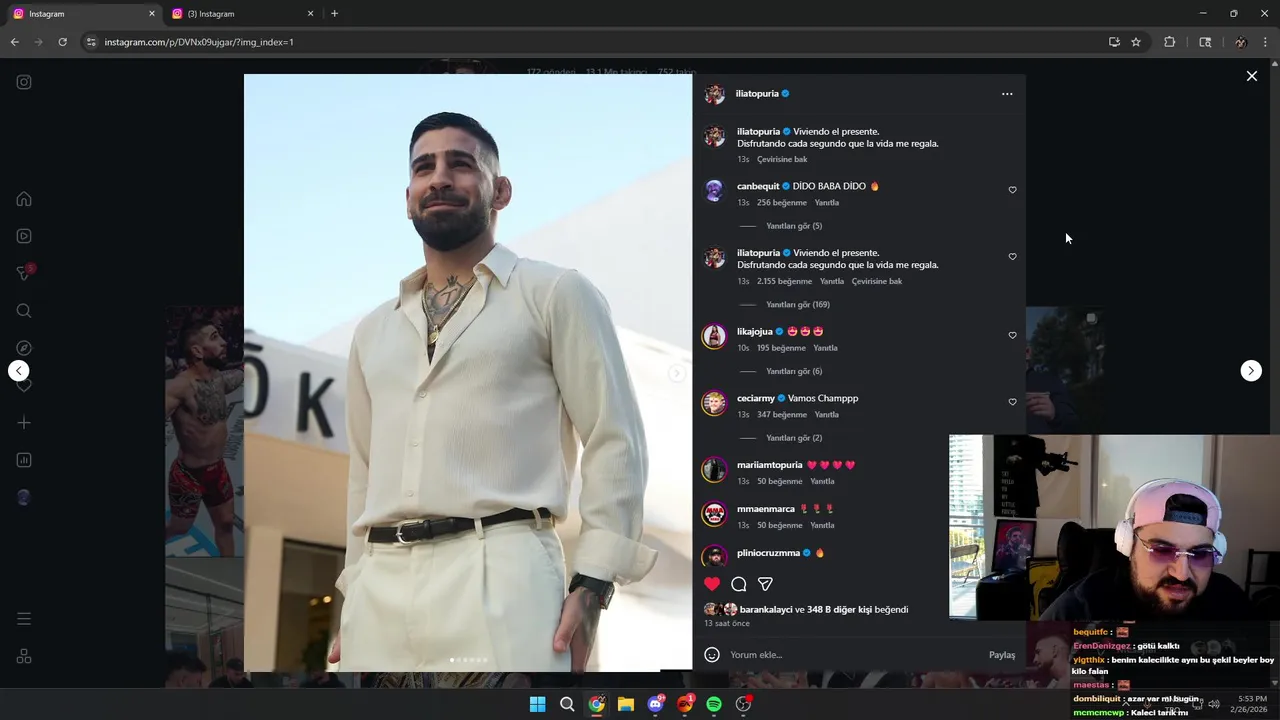Open canbequit's avatar

click(x=714, y=191)
